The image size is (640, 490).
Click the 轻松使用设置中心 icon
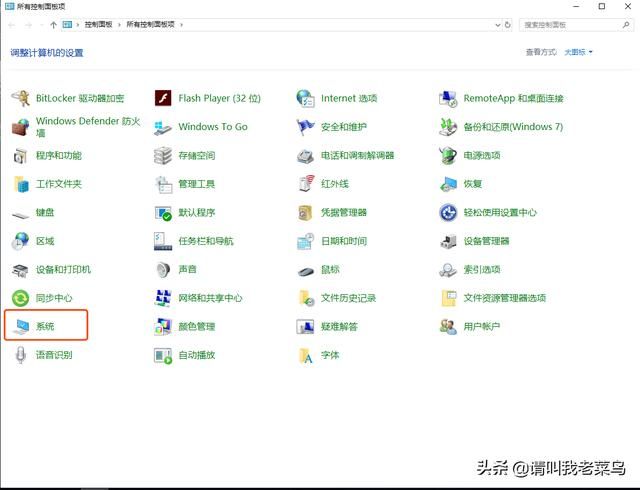click(448, 213)
